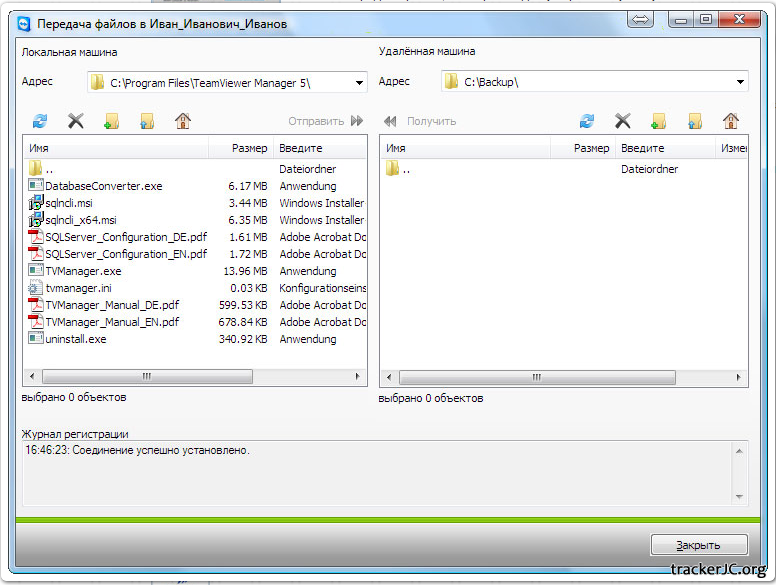776x585 pixels.
Task: Expand the remote C:\Backup\ address dropdown
Action: click(x=740, y=82)
